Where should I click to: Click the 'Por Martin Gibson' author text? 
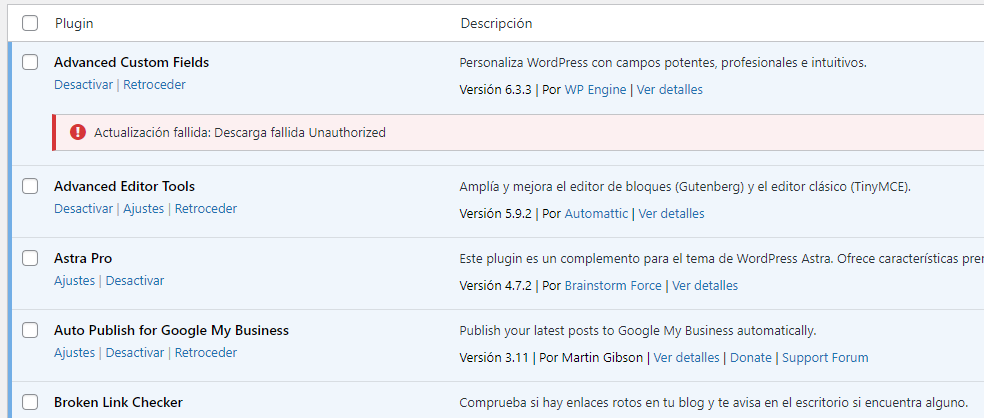click(591, 358)
